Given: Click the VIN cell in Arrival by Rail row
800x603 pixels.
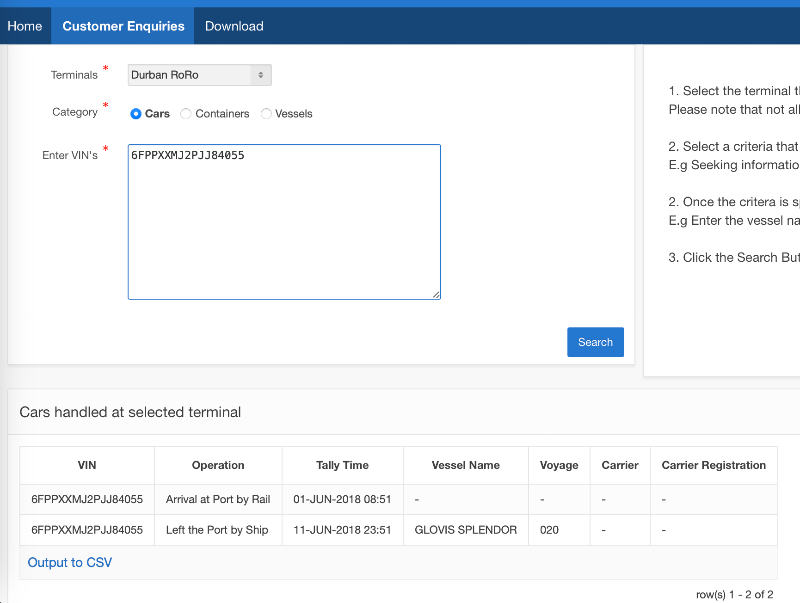Looking at the screenshot, I should [87, 499].
